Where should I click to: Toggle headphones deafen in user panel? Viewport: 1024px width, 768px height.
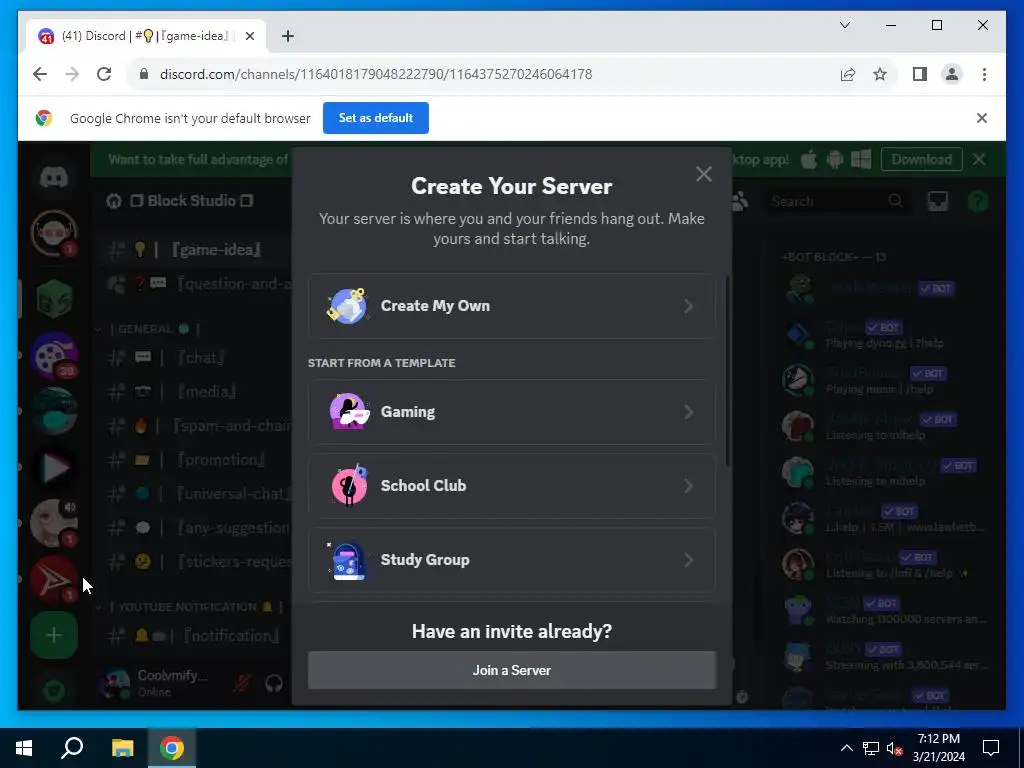[274, 684]
